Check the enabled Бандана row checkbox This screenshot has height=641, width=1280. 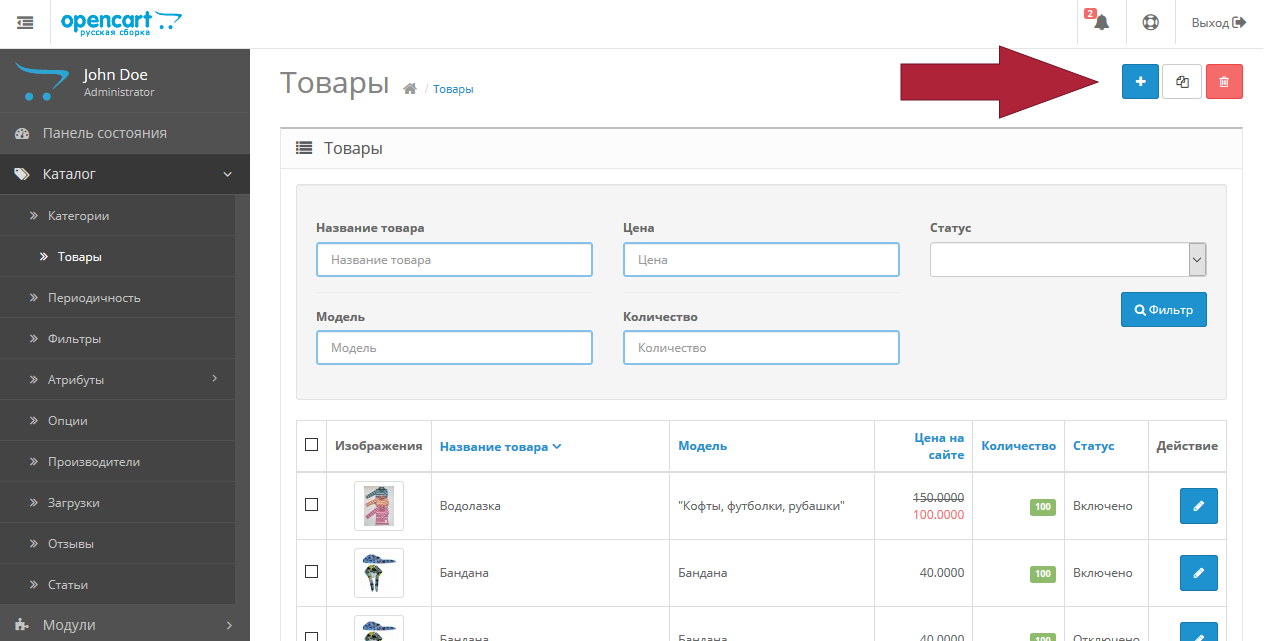[311, 572]
